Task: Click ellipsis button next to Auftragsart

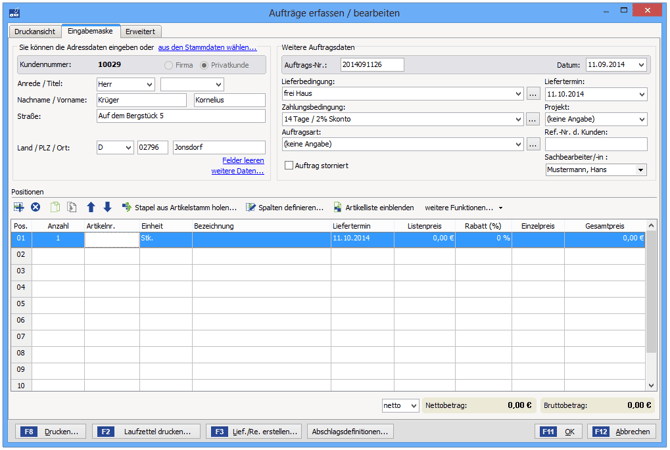Action: [x=533, y=144]
